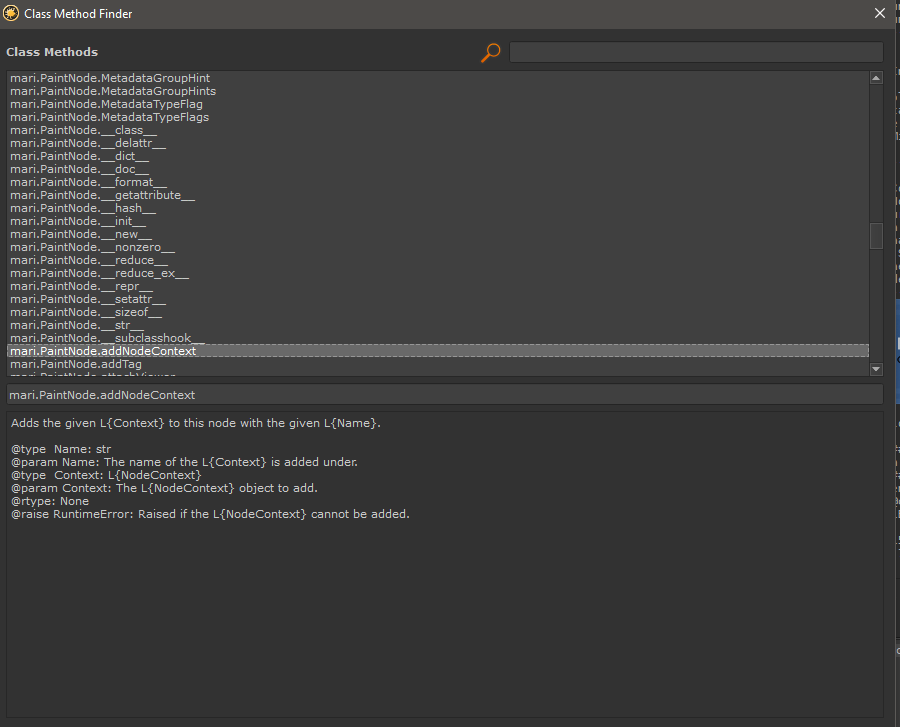
Task: Click the Mari application icon in the title bar
Action: [x=13, y=13]
